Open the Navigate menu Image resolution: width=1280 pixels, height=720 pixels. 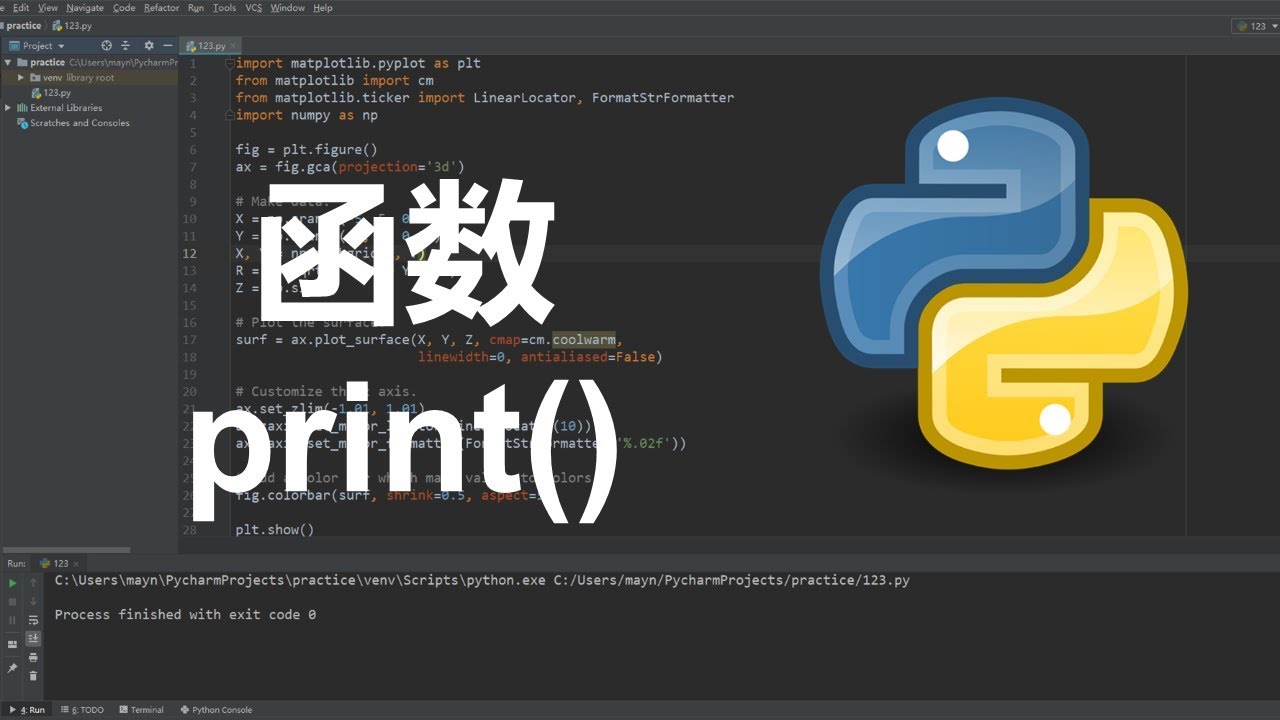pos(85,7)
